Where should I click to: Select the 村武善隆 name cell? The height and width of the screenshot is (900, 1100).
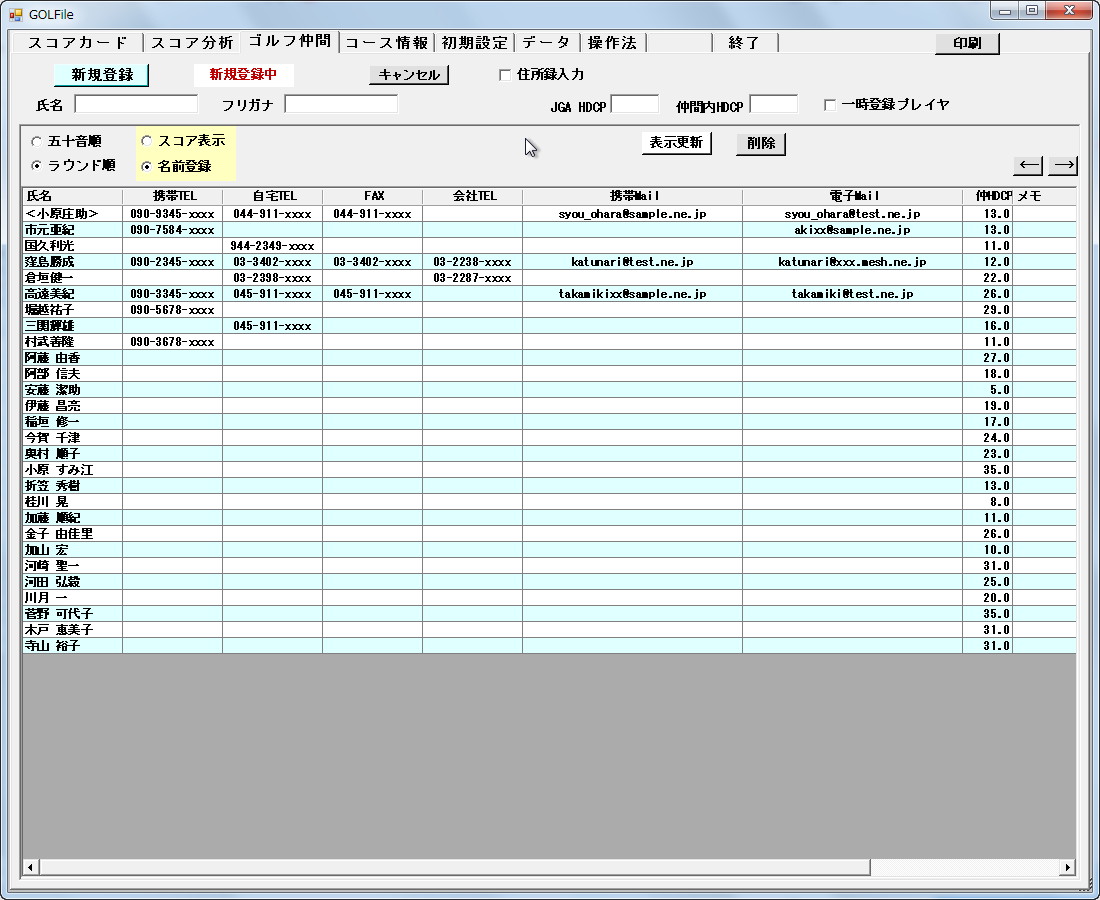(x=72, y=342)
